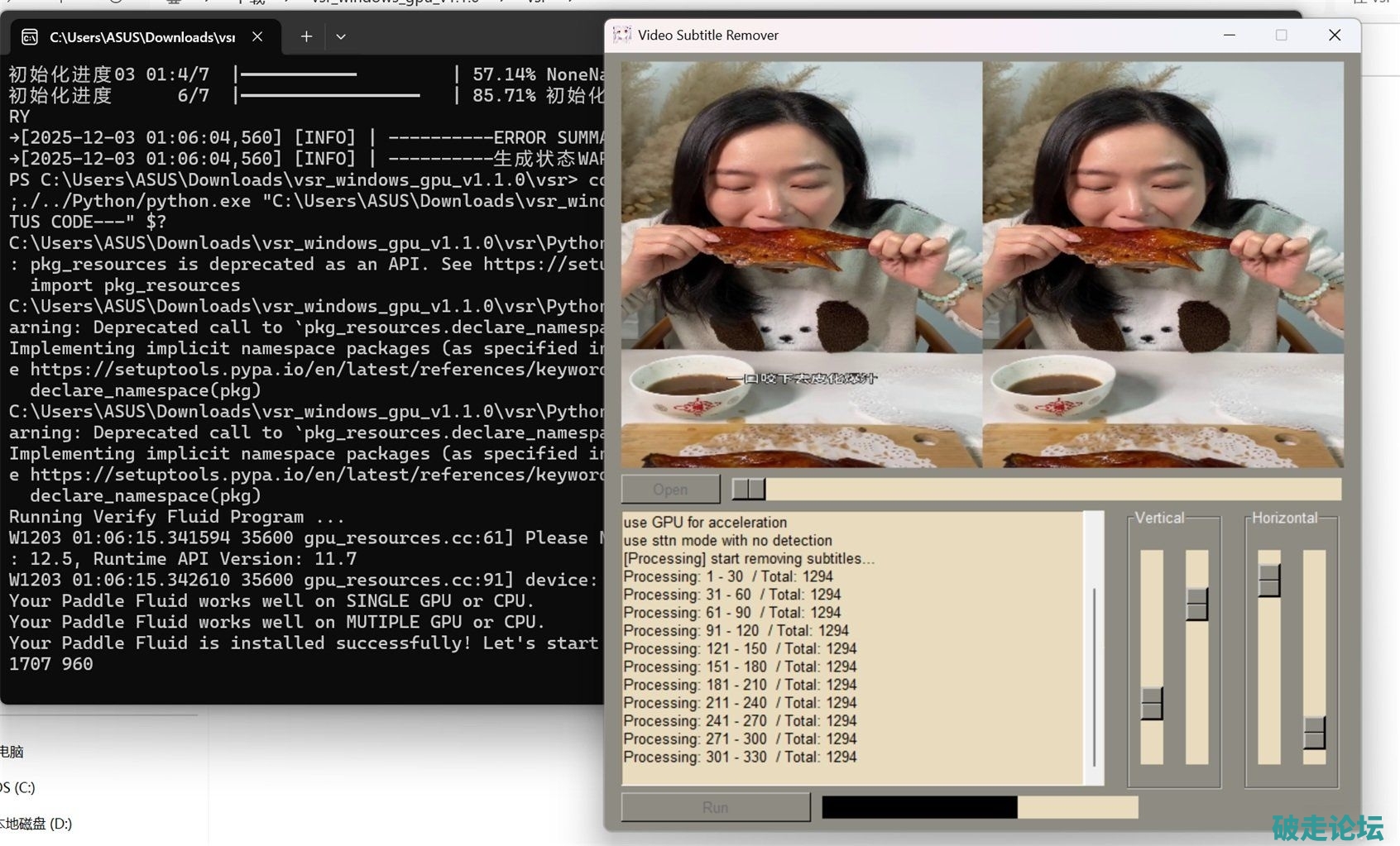The width and height of the screenshot is (1400, 846).
Task: Click the second Vertical slider handle
Action: click(x=1196, y=605)
